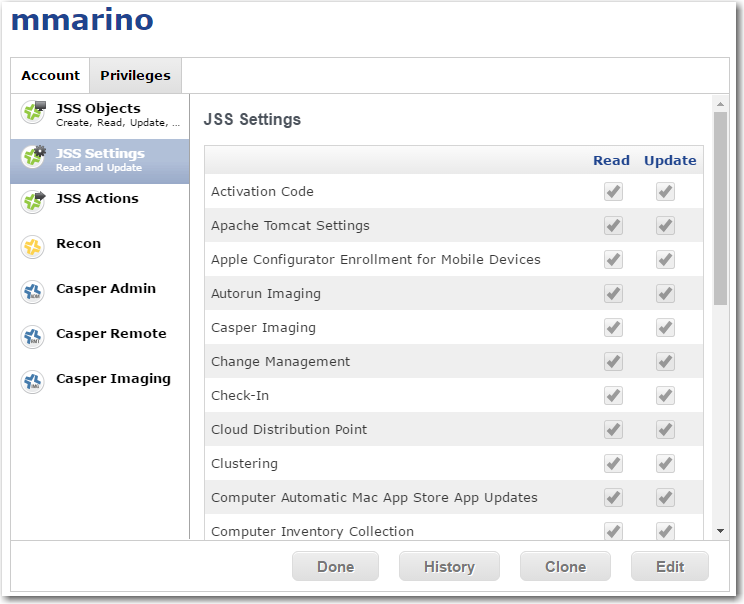Toggle Read checkbox for Apache Tomcat Settings
This screenshot has height=604, width=744.
(613, 225)
